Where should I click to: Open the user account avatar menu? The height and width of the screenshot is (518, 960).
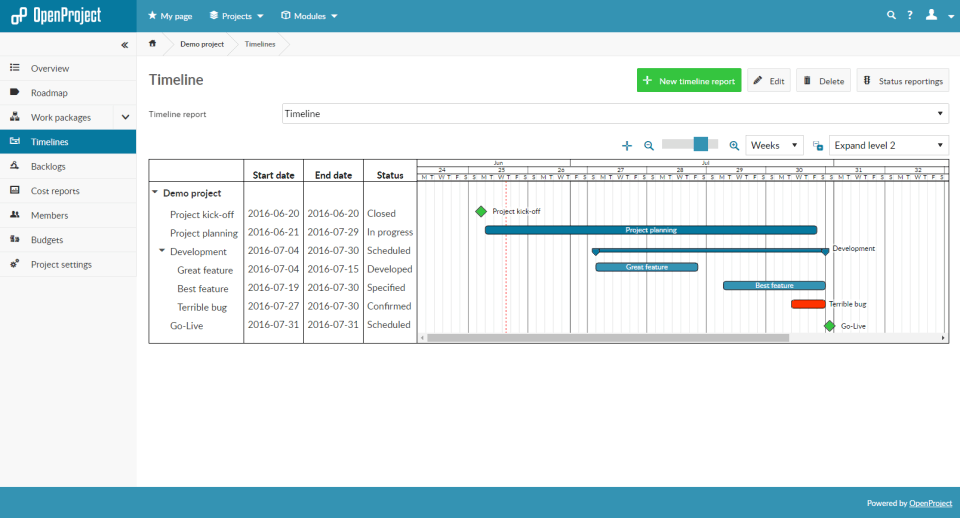(939, 15)
